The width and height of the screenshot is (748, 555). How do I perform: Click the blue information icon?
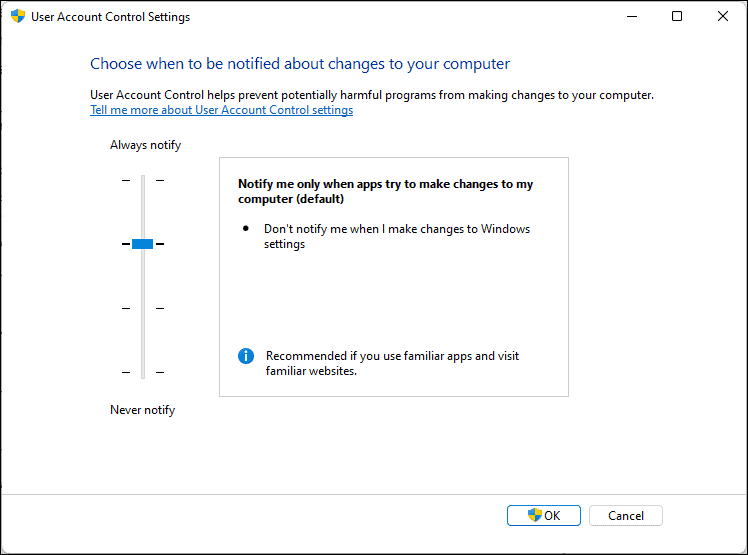pos(246,356)
